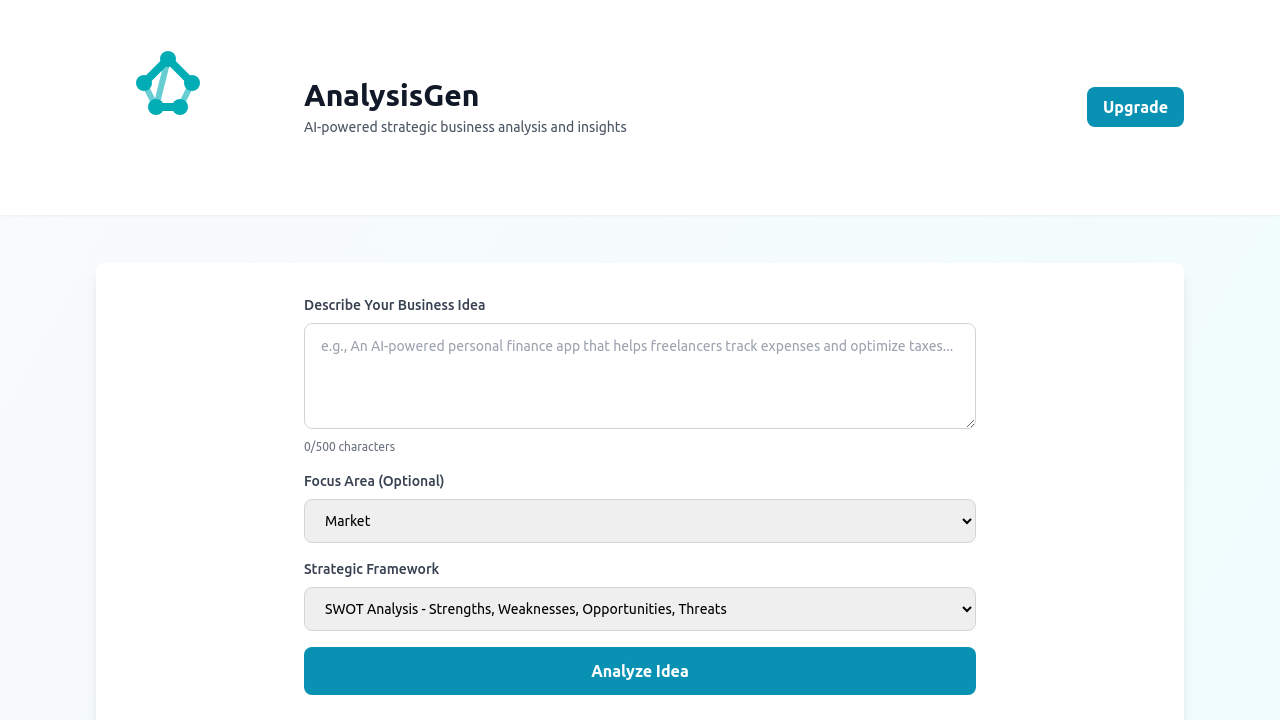The width and height of the screenshot is (1280, 720).
Task: Click the AI-powered strategic analysis tagline
Action: pos(465,127)
